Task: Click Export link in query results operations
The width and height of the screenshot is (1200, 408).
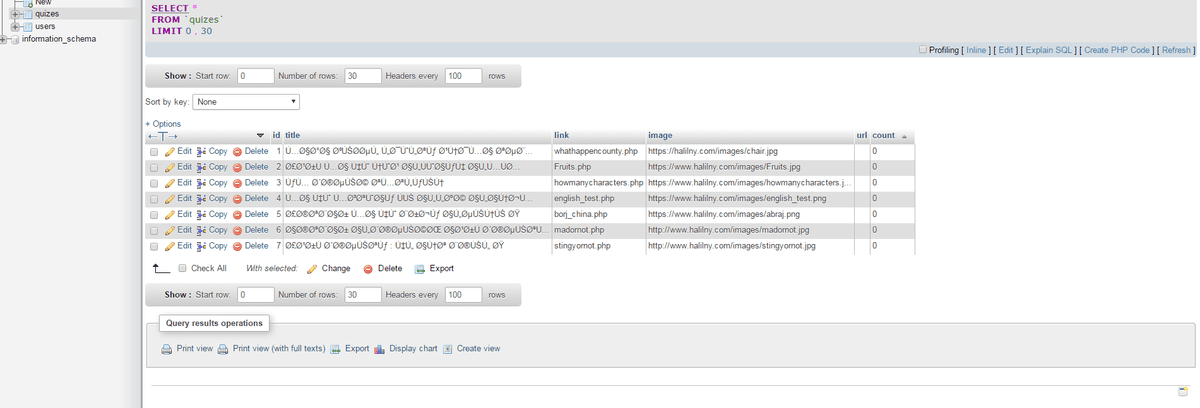Action: (x=350, y=349)
